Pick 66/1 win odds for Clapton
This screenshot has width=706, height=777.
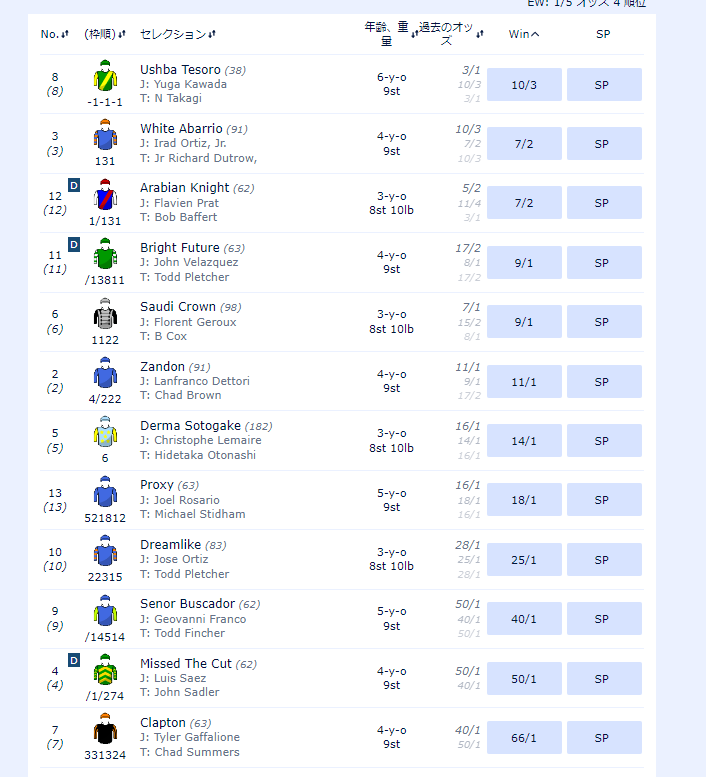point(524,738)
